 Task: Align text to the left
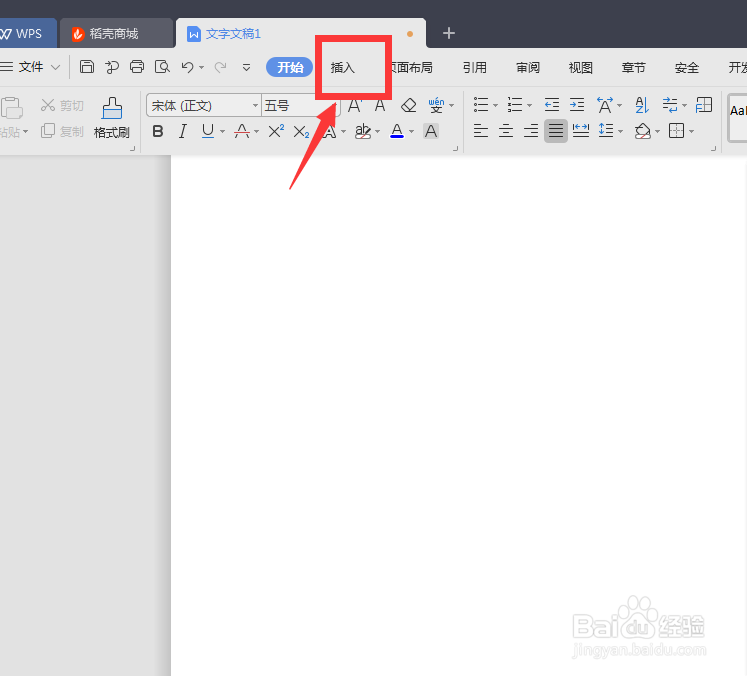tap(481, 131)
